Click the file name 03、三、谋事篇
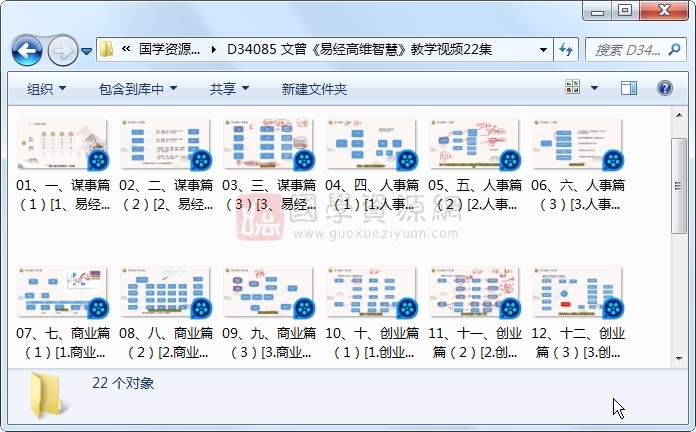This screenshot has width=696, height=432. [x=269, y=194]
